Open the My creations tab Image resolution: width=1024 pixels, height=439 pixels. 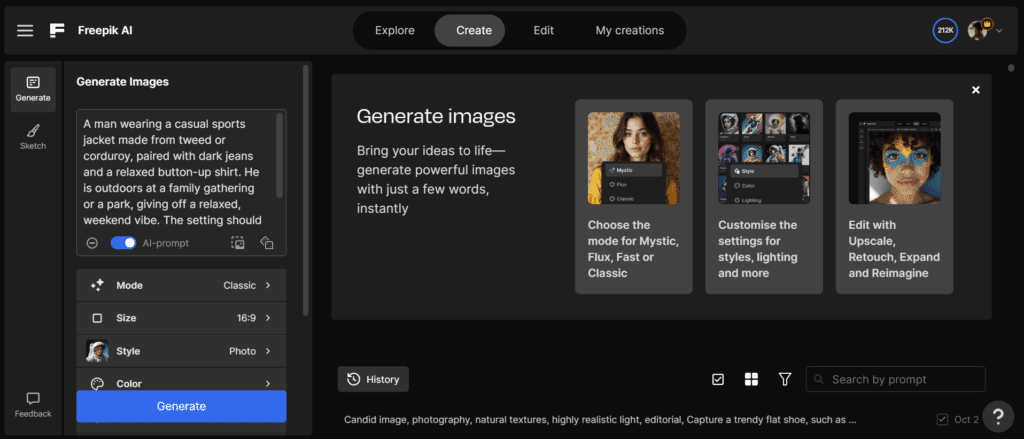point(629,30)
